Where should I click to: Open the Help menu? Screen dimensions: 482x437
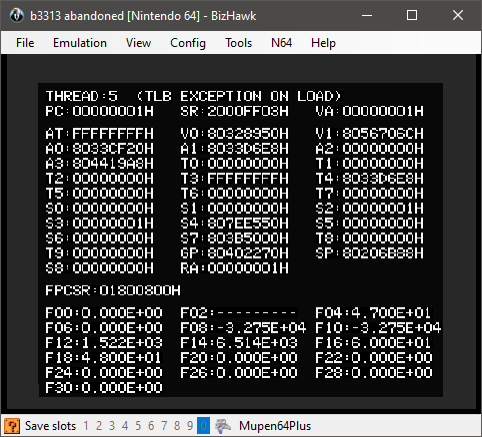pyautogui.click(x=323, y=43)
